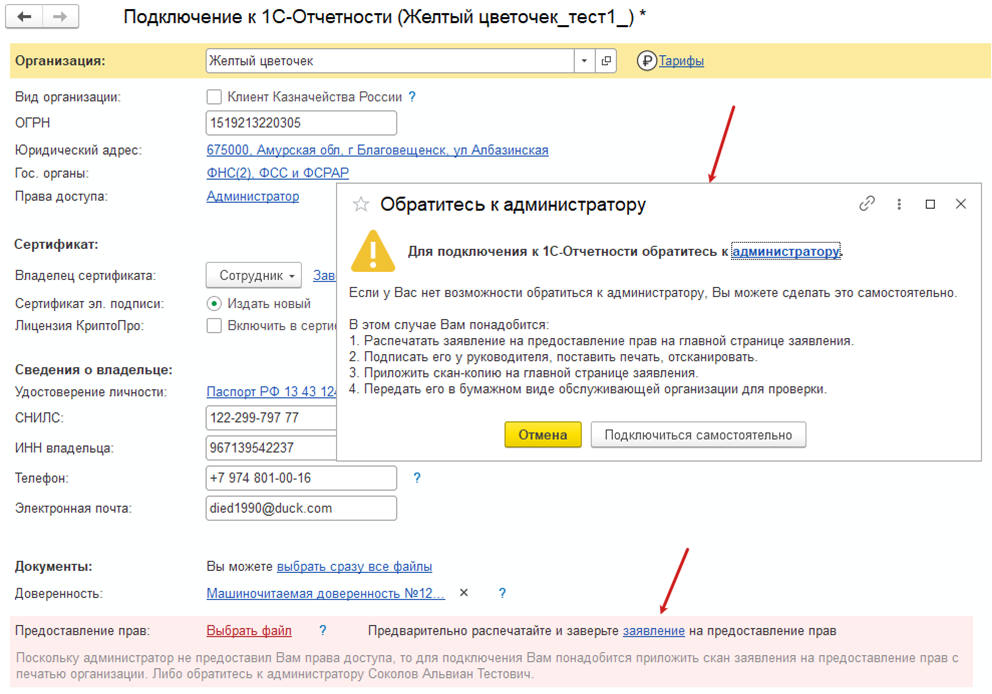This screenshot has height=694, width=992.
Task: Open help next to the Доверенность row
Action: (502, 593)
